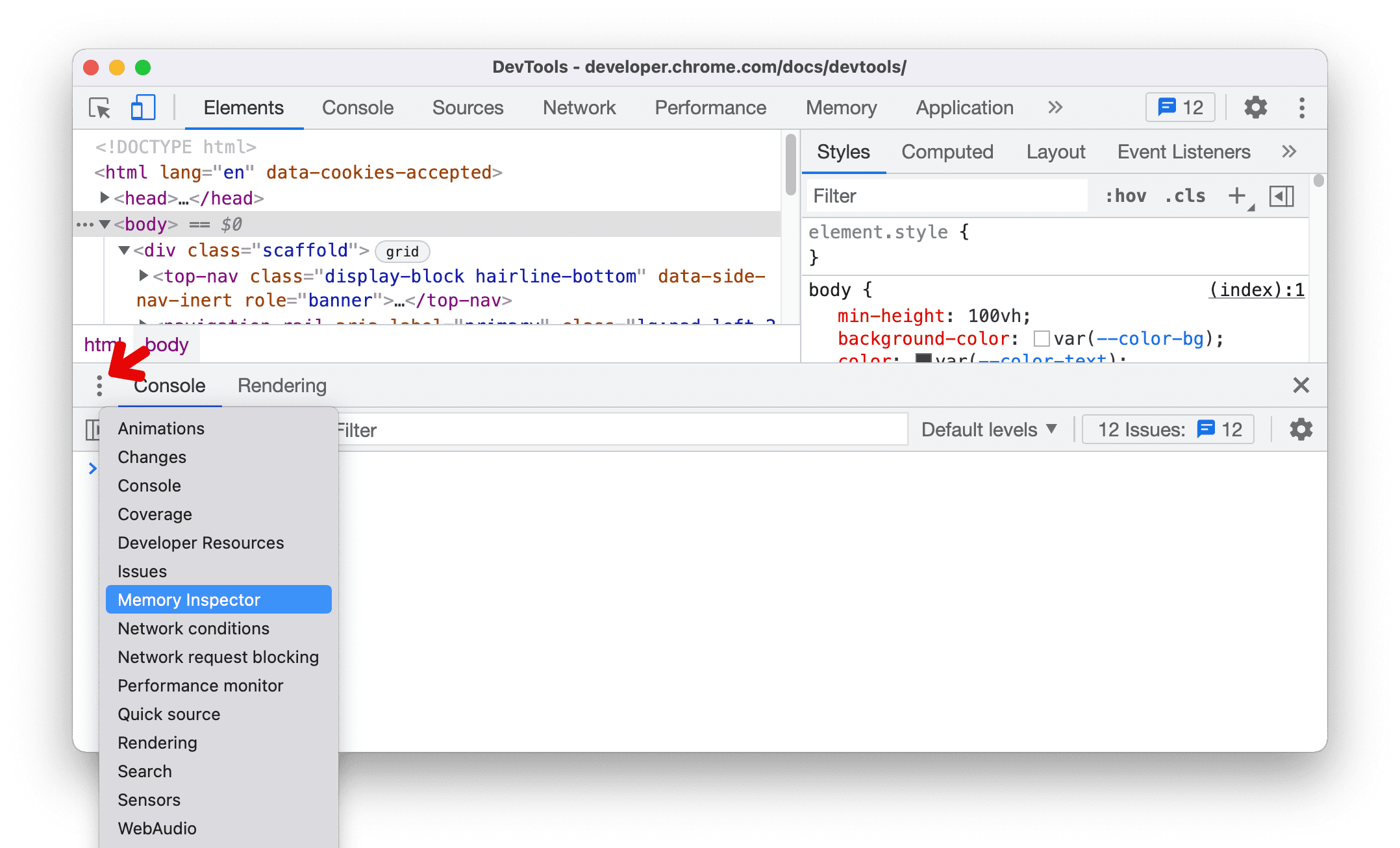The width and height of the screenshot is (1400, 848).
Task: Click the close drawer X icon
Action: (1301, 385)
